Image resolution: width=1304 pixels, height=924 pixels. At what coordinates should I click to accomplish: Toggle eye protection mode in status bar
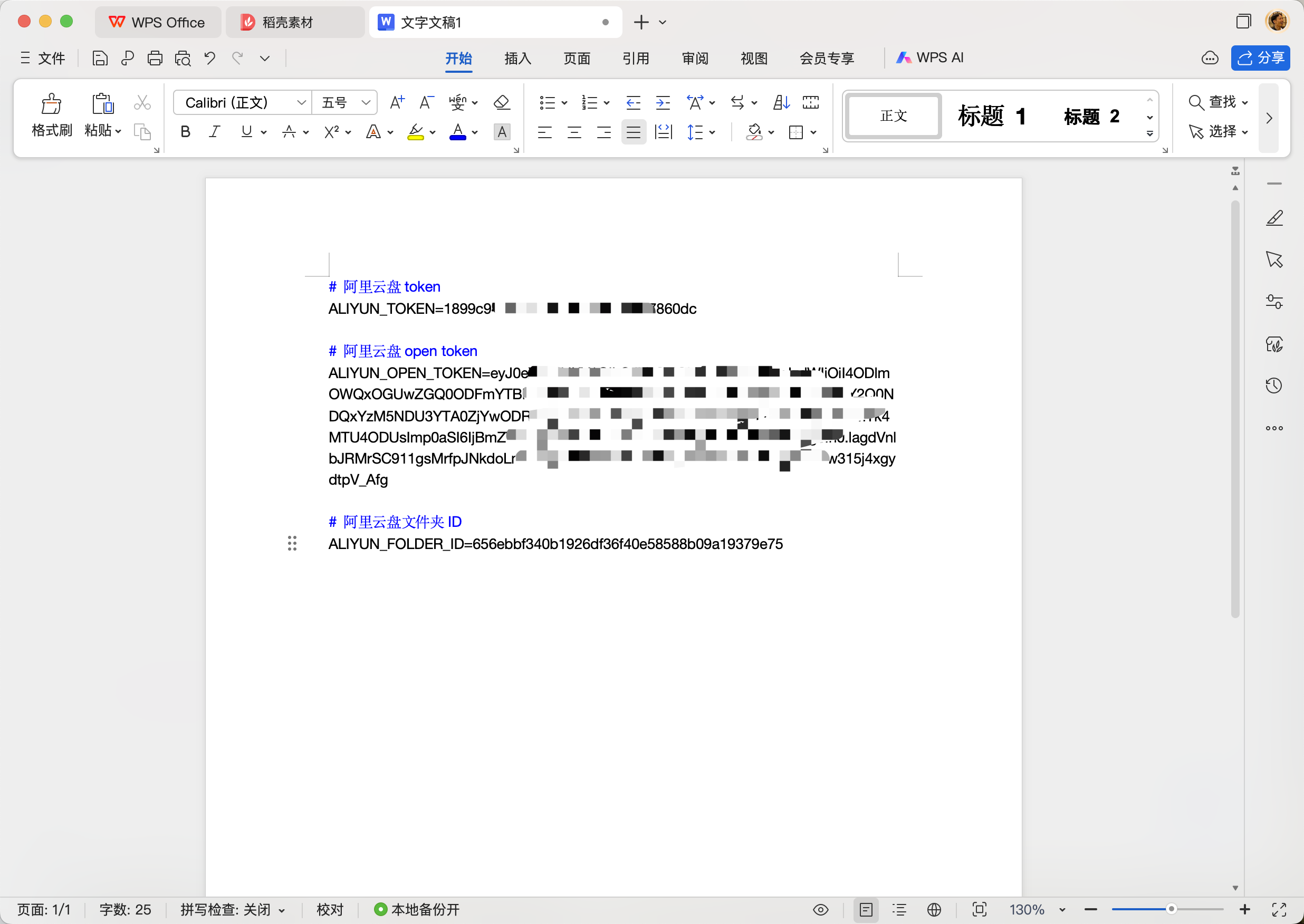[x=821, y=910]
